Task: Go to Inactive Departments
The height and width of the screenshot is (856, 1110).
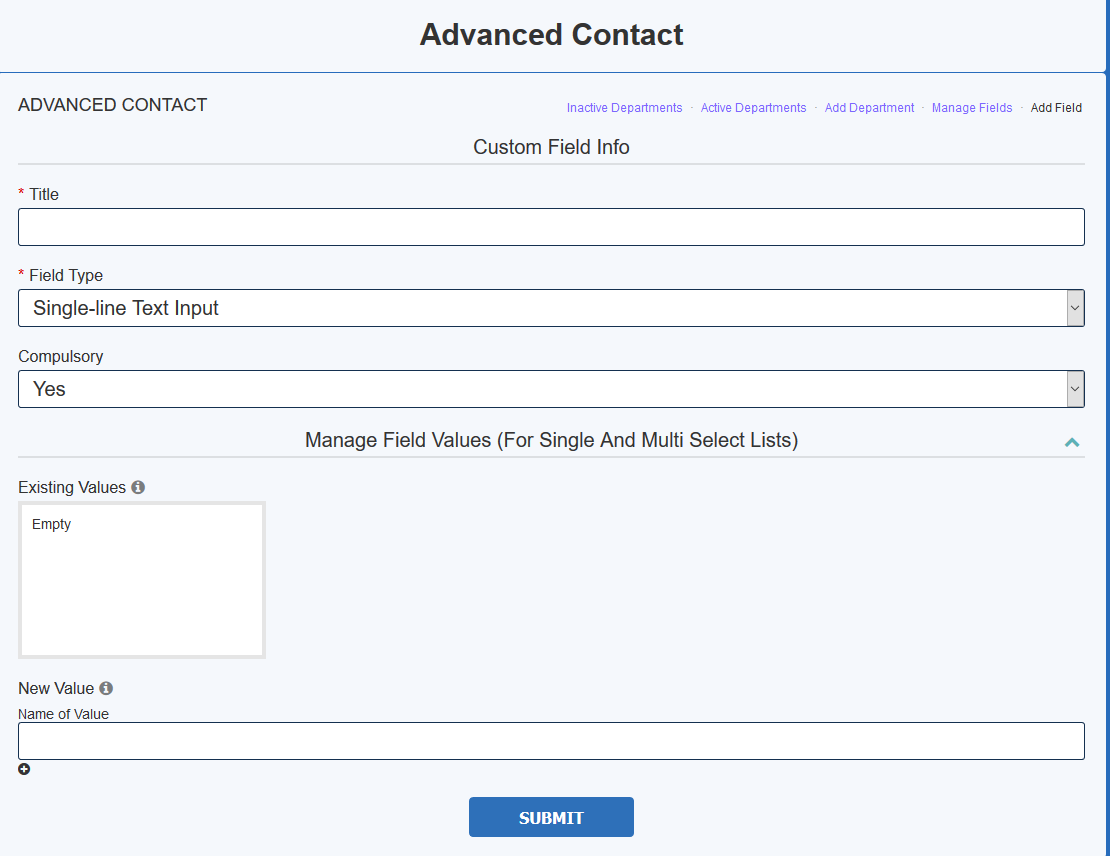Action: (624, 108)
